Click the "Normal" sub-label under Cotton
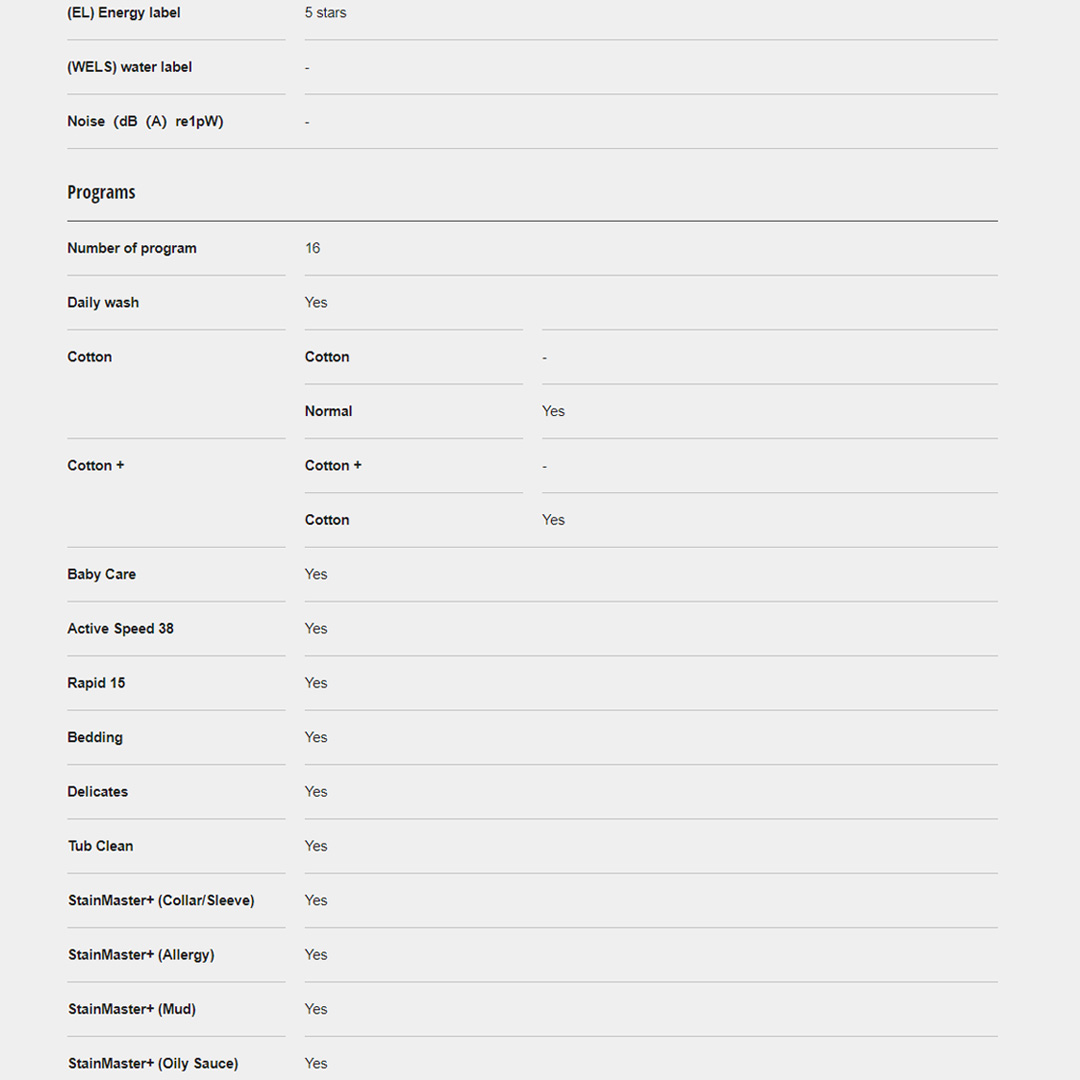The image size is (1080, 1080). (329, 411)
